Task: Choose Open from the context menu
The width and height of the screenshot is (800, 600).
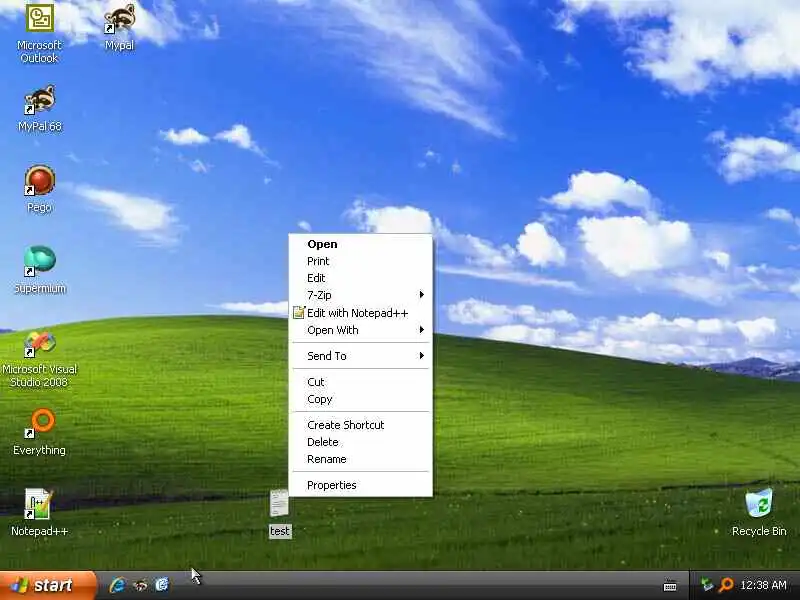Action: (x=360, y=244)
